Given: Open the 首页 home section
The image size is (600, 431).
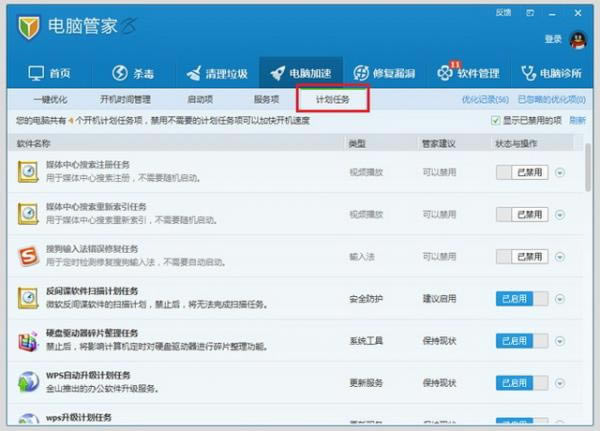Looking at the screenshot, I should click(x=50, y=73).
